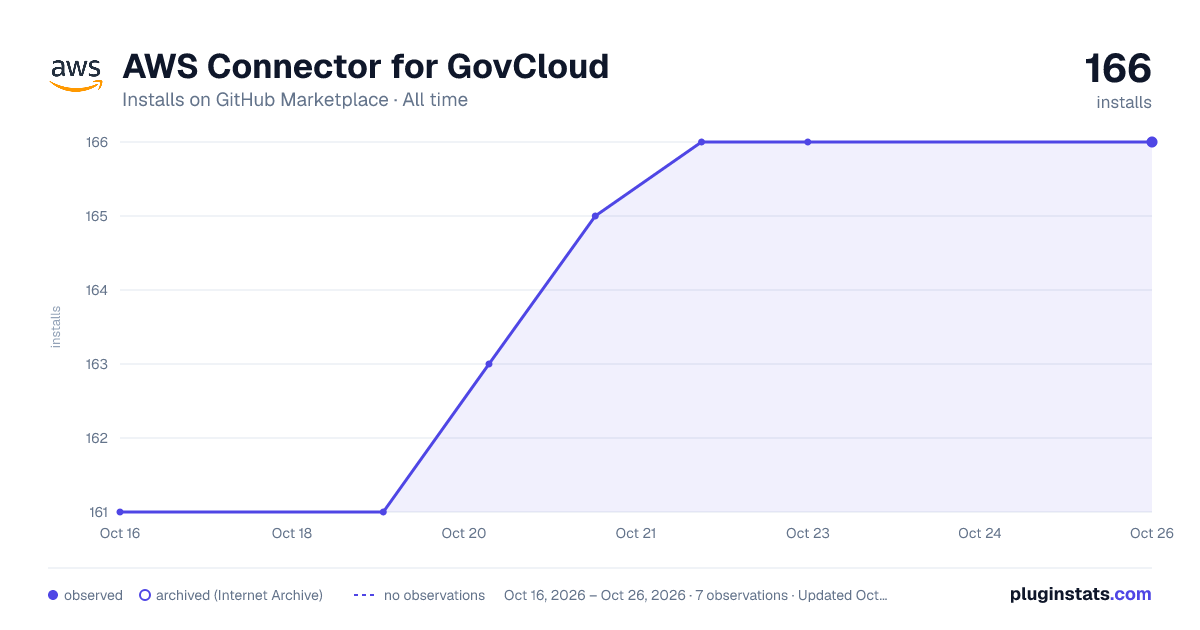Viewport: 1200px width, 630px height.
Task: Click the y-axis label 163
Action: tap(97, 364)
